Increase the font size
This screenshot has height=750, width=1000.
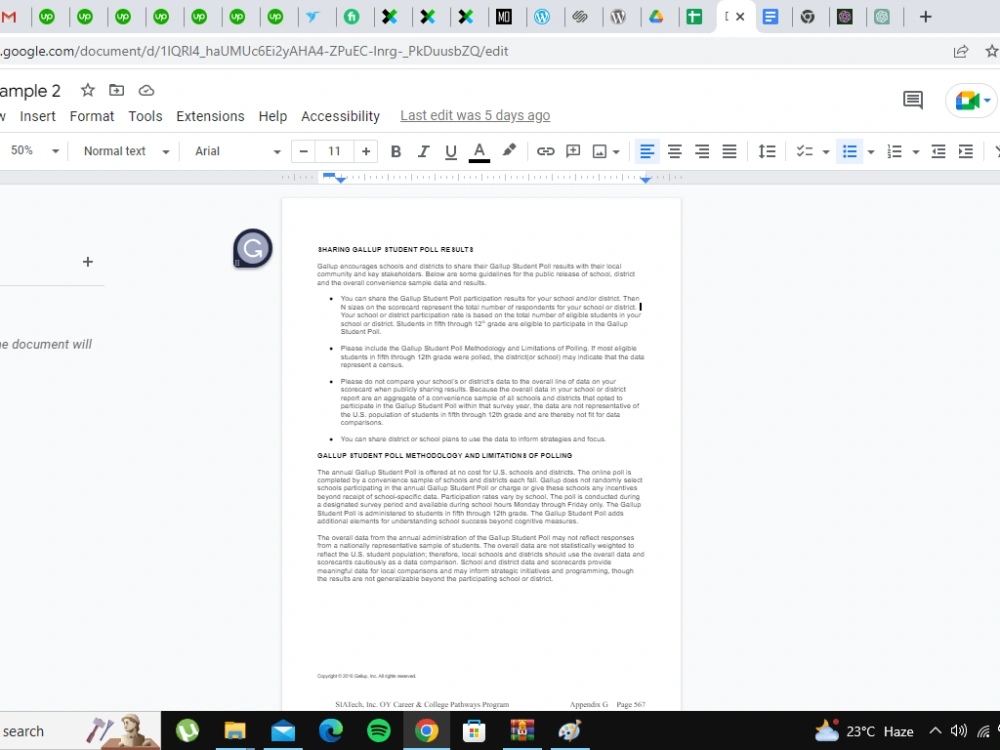click(x=365, y=151)
